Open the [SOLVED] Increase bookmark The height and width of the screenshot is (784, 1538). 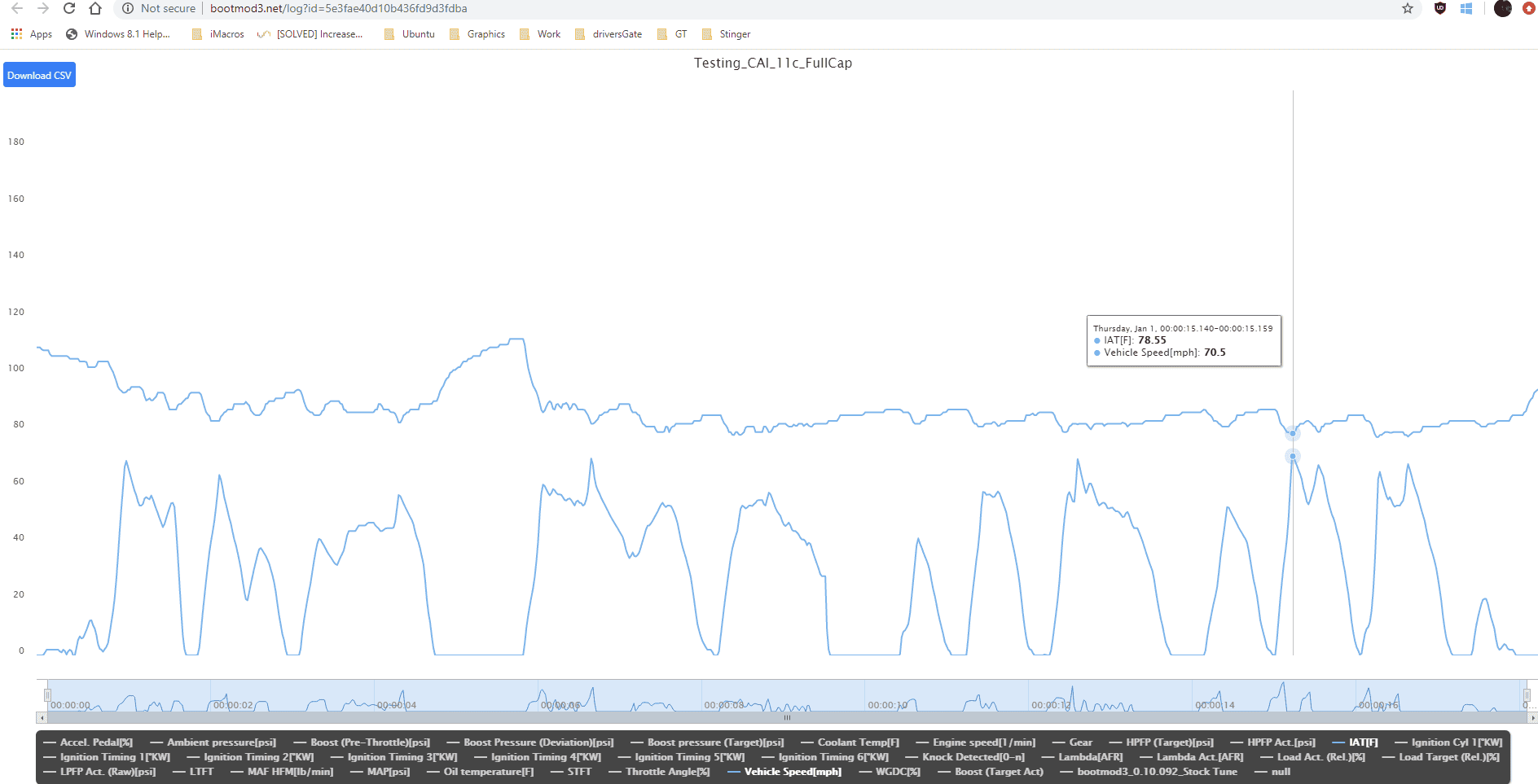coord(310,34)
